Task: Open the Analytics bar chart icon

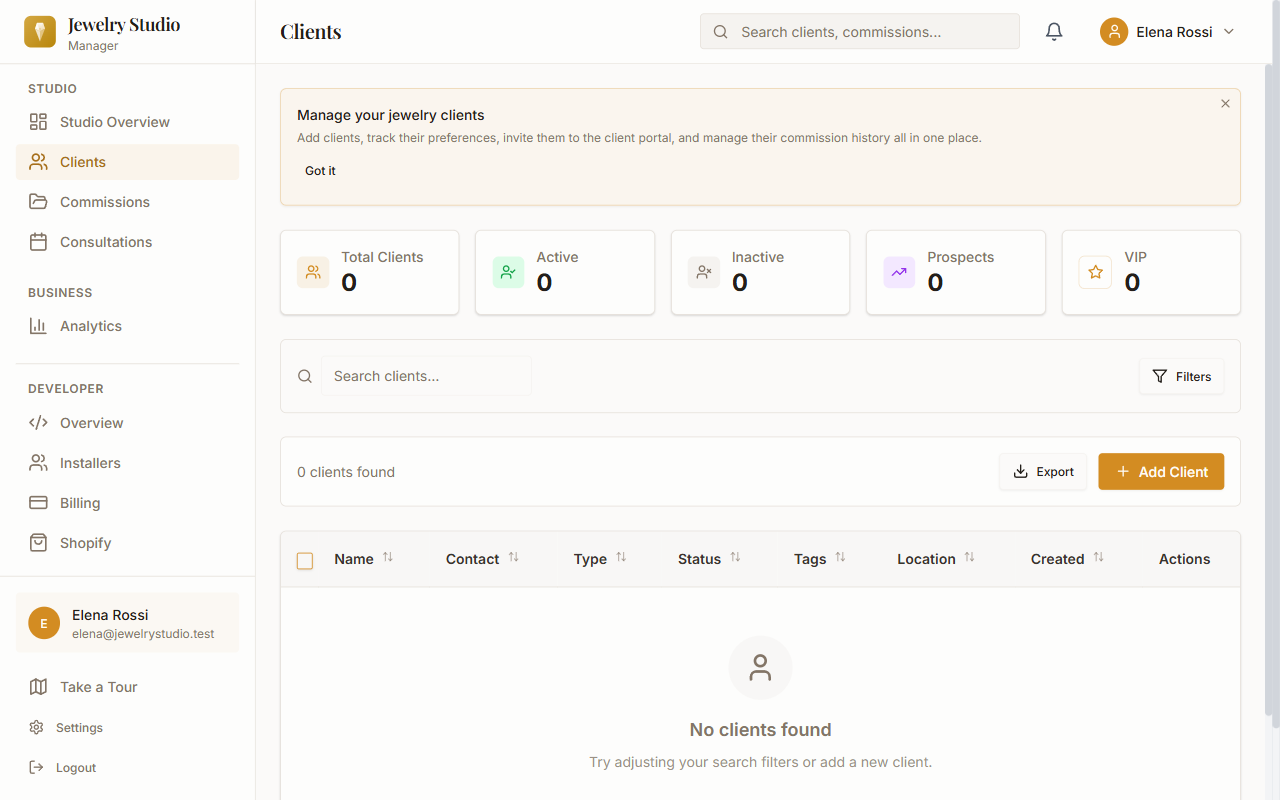Action: coord(38,325)
